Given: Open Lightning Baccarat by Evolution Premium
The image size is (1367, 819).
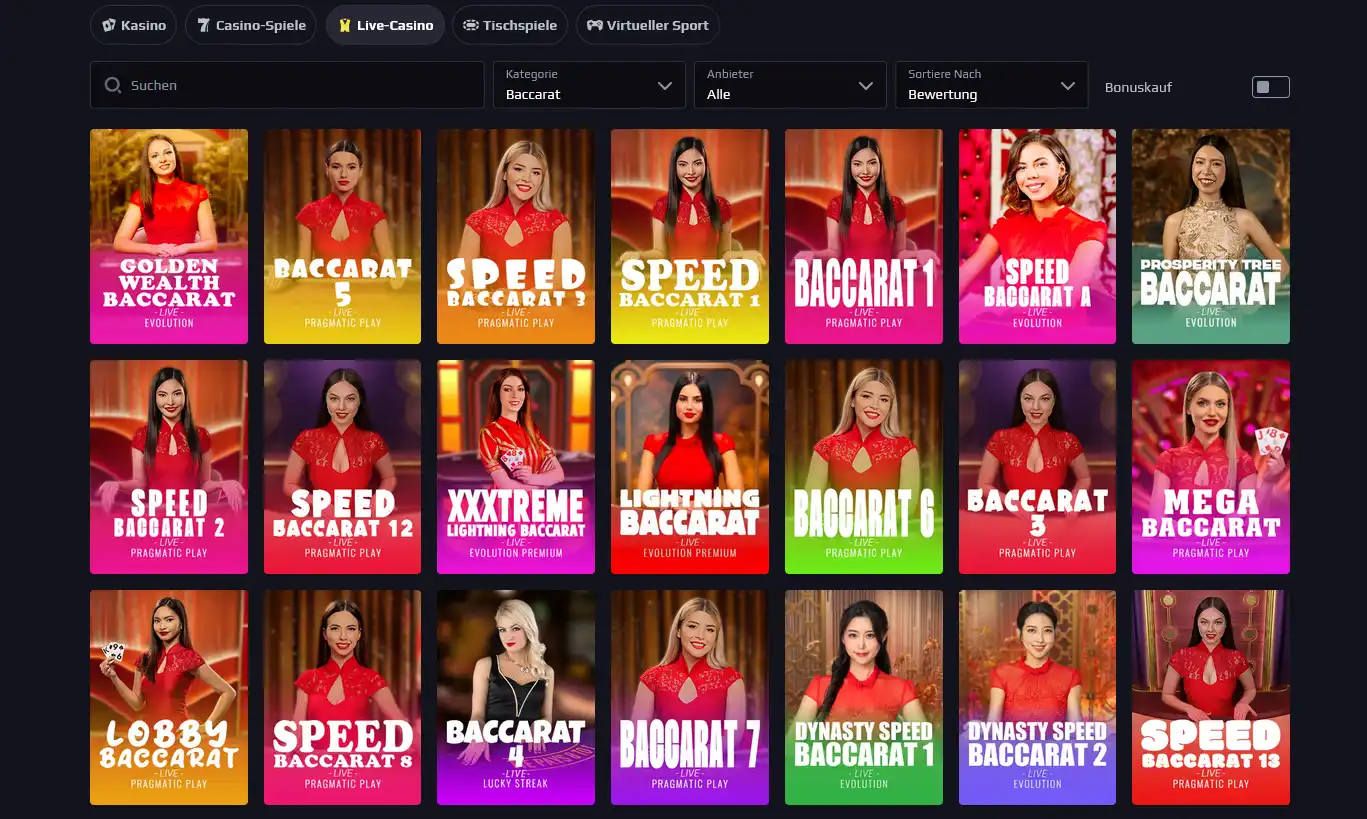Looking at the screenshot, I should [x=690, y=467].
